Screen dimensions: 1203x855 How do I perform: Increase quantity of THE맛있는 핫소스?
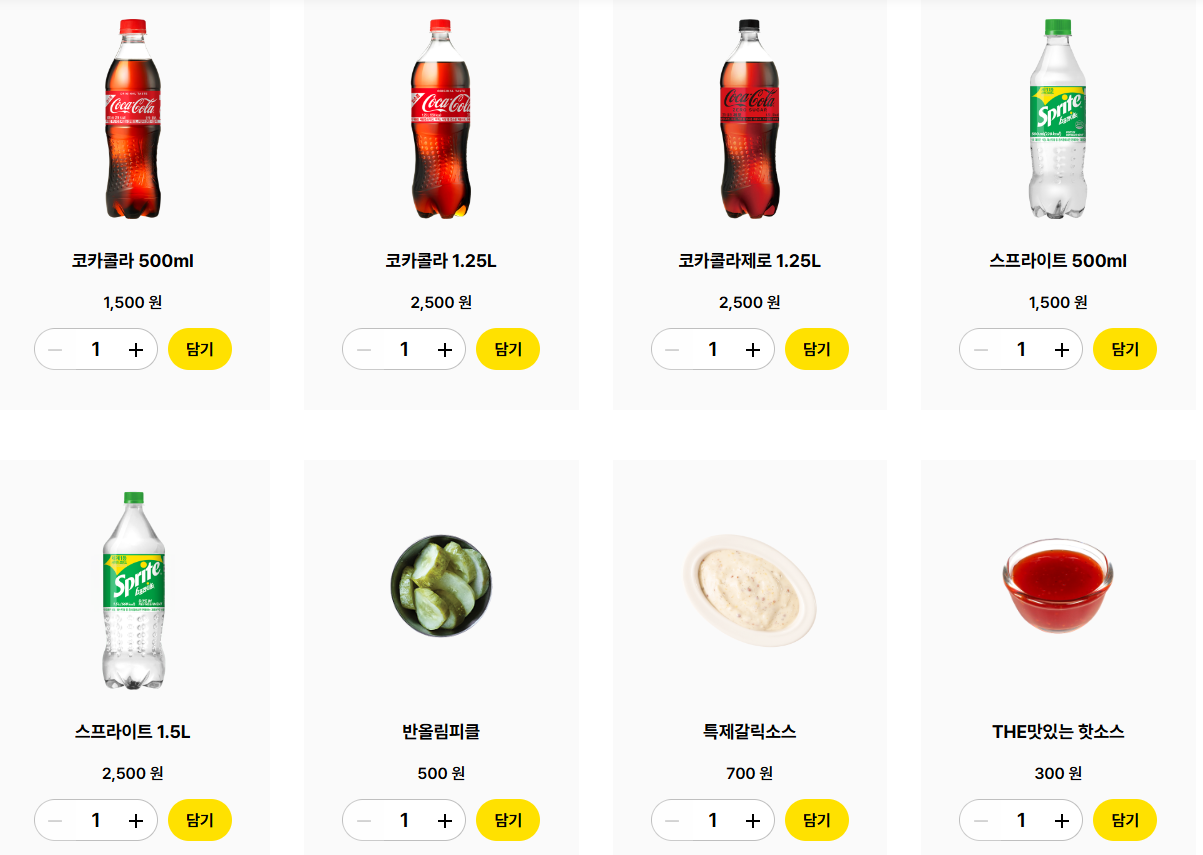click(x=1062, y=821)
